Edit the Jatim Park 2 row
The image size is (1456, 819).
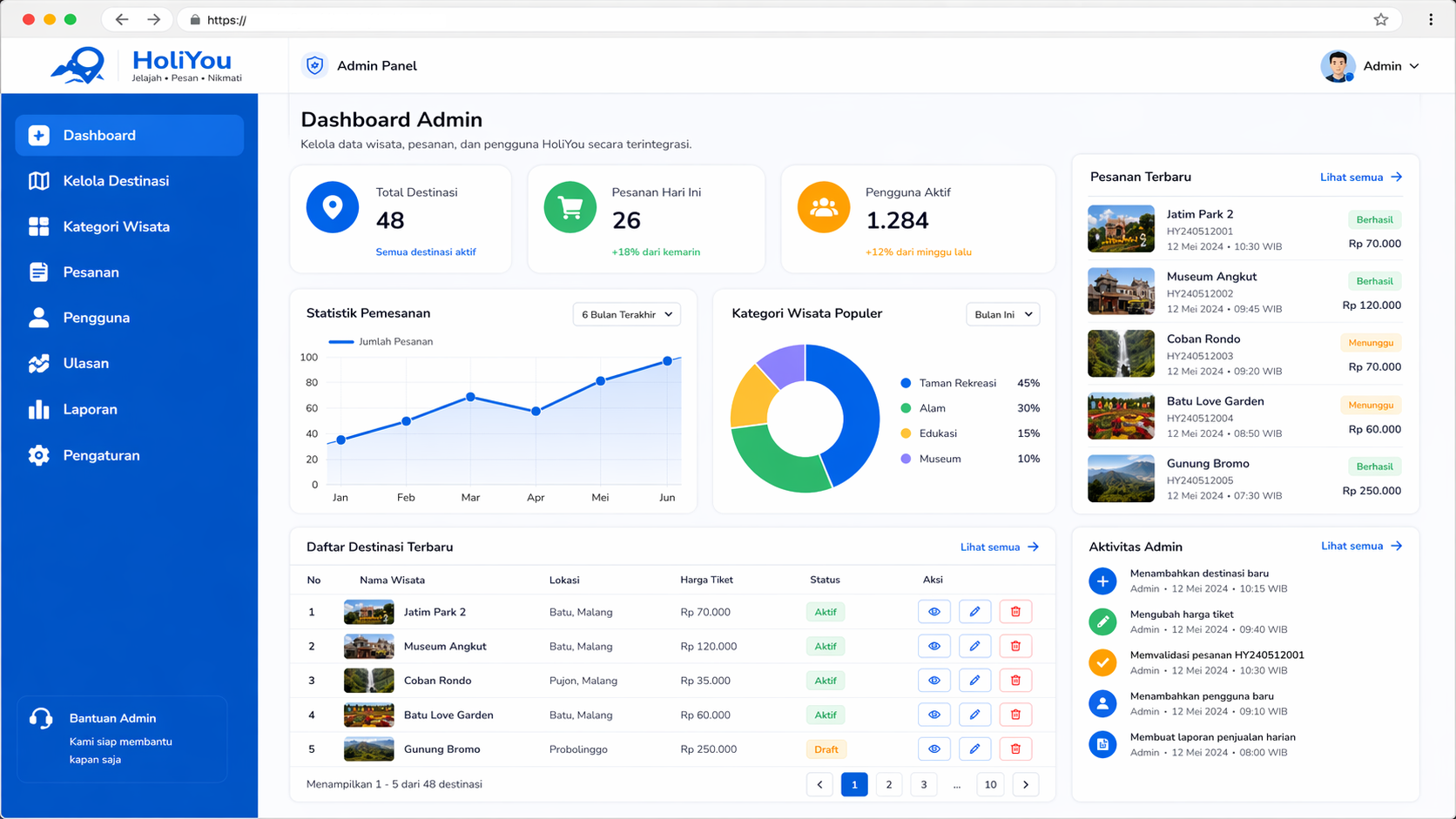(x=974, y=612)
